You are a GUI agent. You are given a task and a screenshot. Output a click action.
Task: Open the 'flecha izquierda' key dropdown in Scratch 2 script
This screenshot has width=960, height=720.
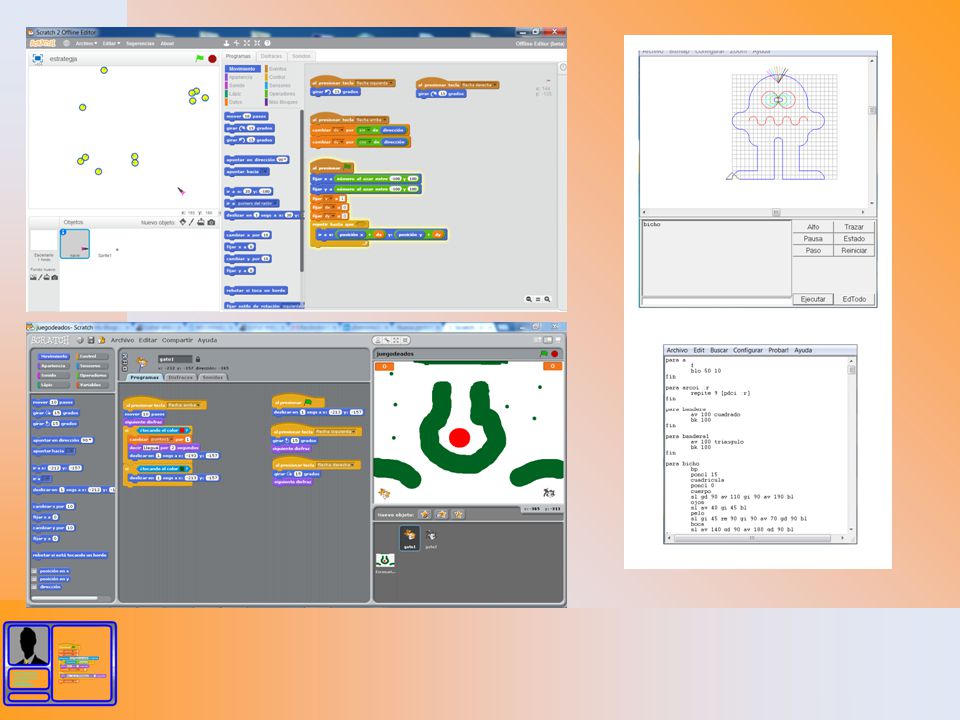(375, 83)
